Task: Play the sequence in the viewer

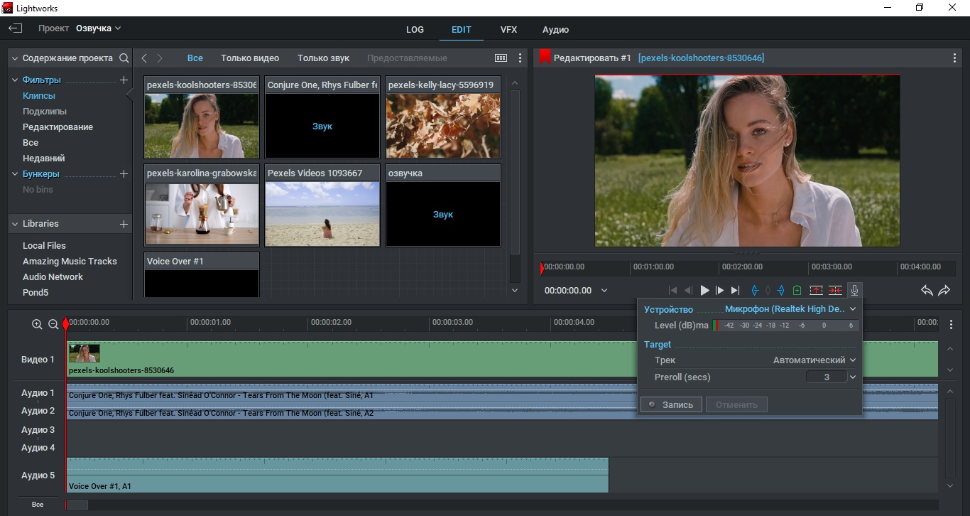Action: [704, 290]
